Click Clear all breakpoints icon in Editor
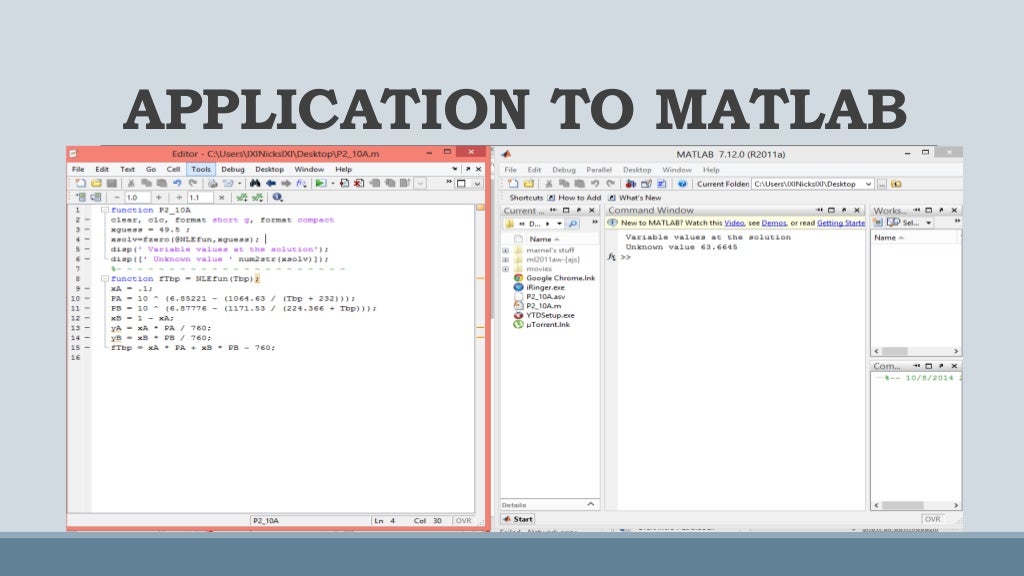Image resolution: width=1024 pixels, height=576 pixels. tap(359, 184)
